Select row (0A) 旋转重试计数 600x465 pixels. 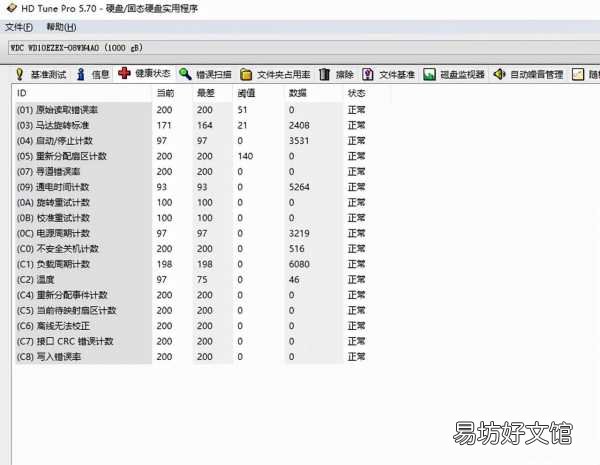pos(191,202)
